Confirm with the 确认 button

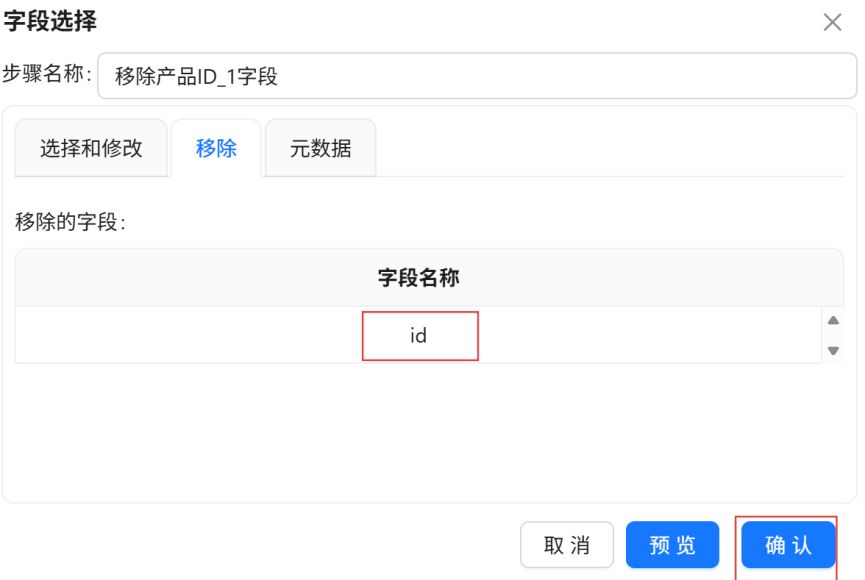click(x=788, y=545)
